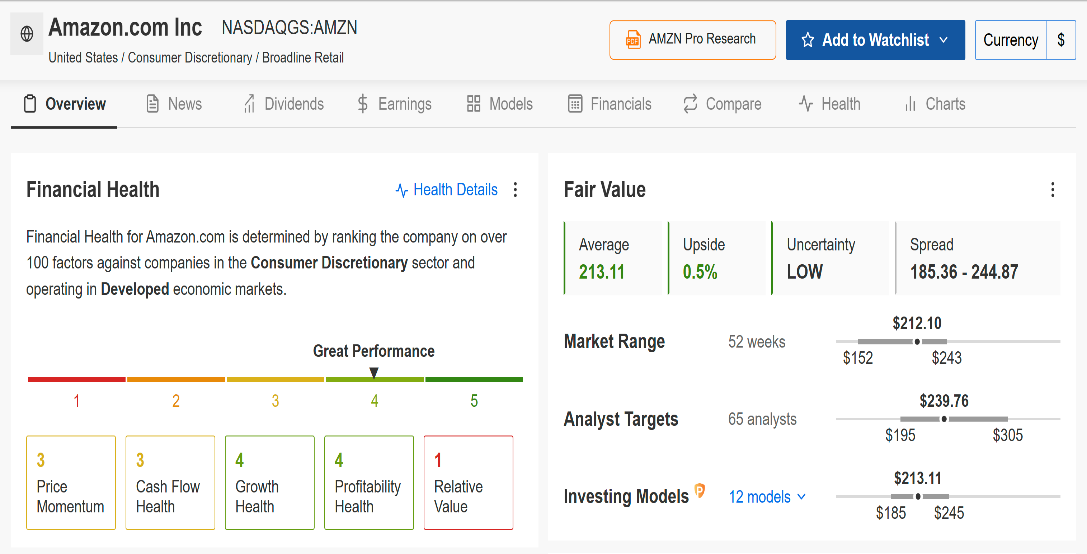Click the pulse icon beside Health Details

pos(401,190)
